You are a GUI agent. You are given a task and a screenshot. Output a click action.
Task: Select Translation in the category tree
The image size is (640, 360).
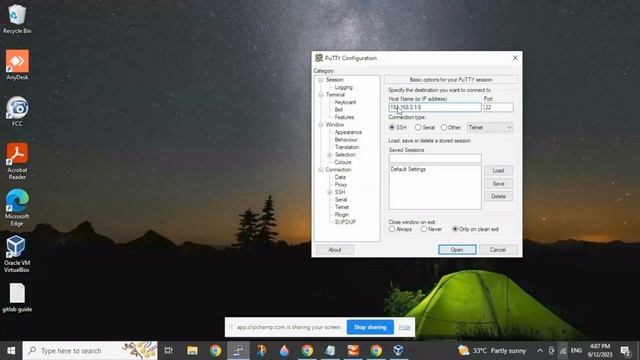[347, 147]
